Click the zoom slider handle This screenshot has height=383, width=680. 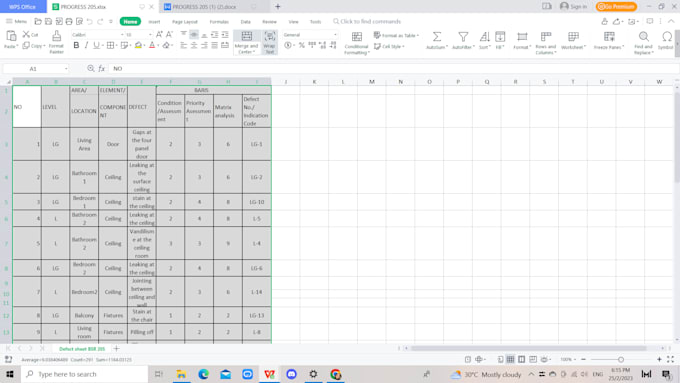(621, 360)
